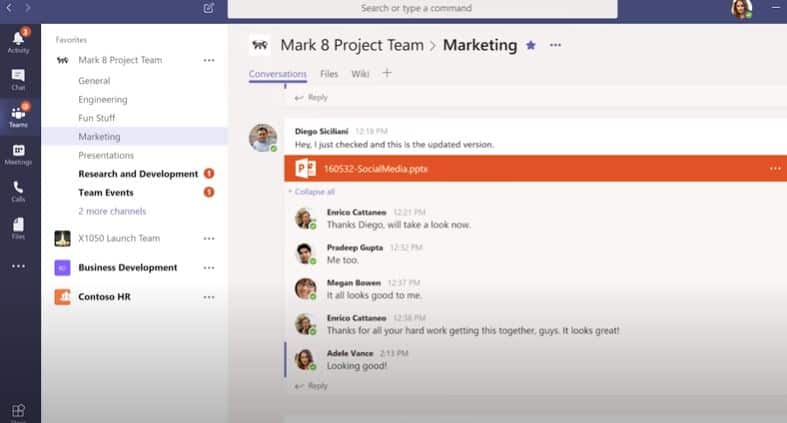The image size is (787, 423).
Task: Open more options for Mark 8 Project Team
Action: pos(209,60)
